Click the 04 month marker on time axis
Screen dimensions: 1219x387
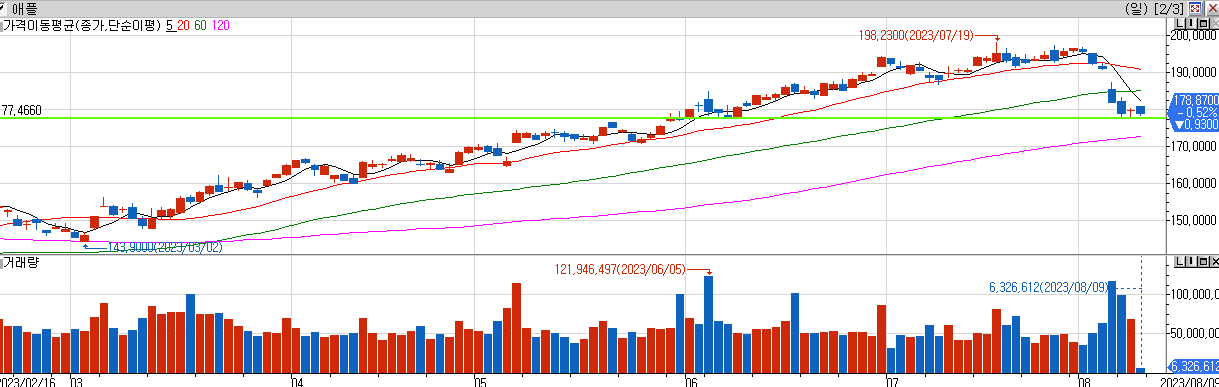point(296,381)
